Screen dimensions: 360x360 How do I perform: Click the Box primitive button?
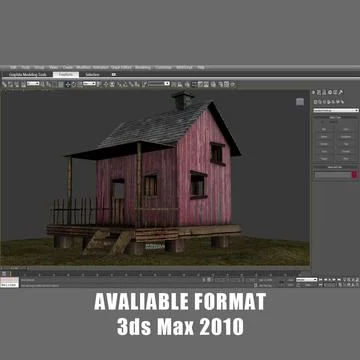(x=324, y=129)
